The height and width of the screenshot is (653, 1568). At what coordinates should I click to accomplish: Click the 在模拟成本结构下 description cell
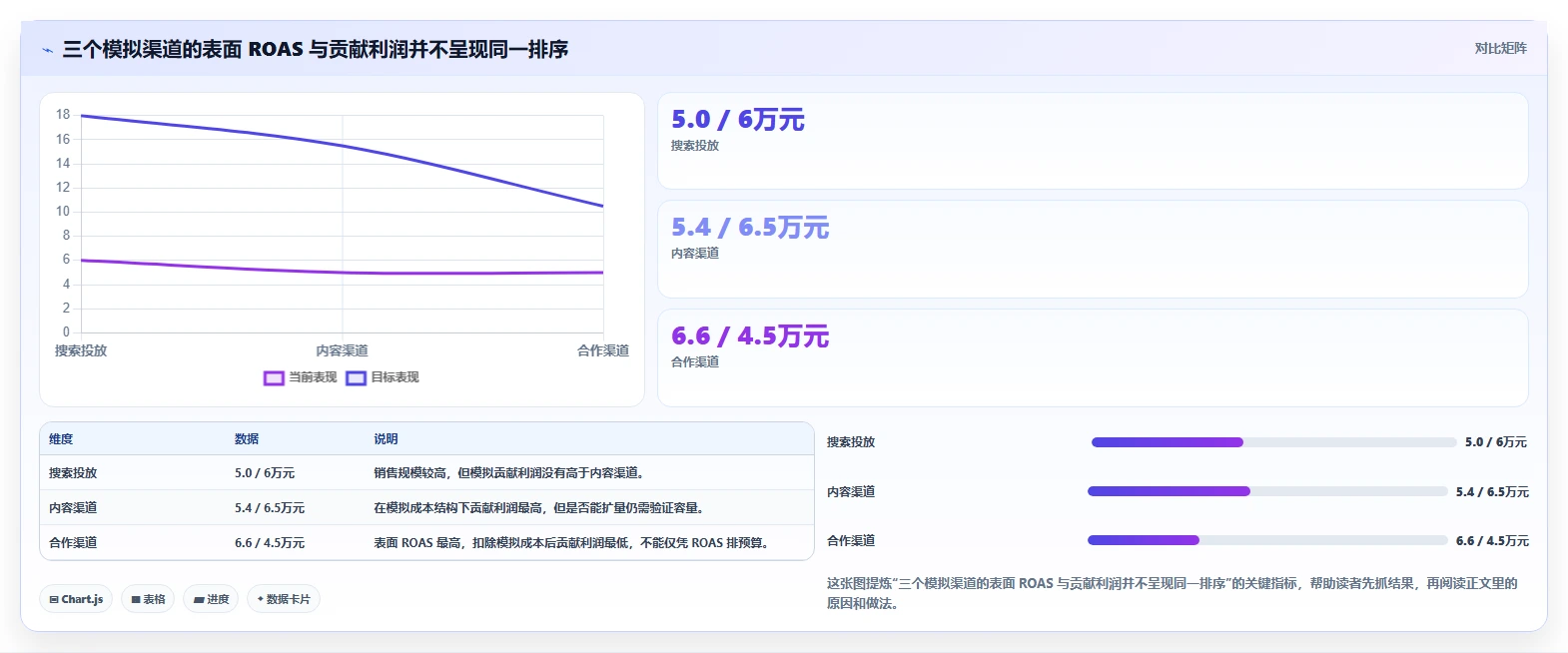tap(540, 508)
